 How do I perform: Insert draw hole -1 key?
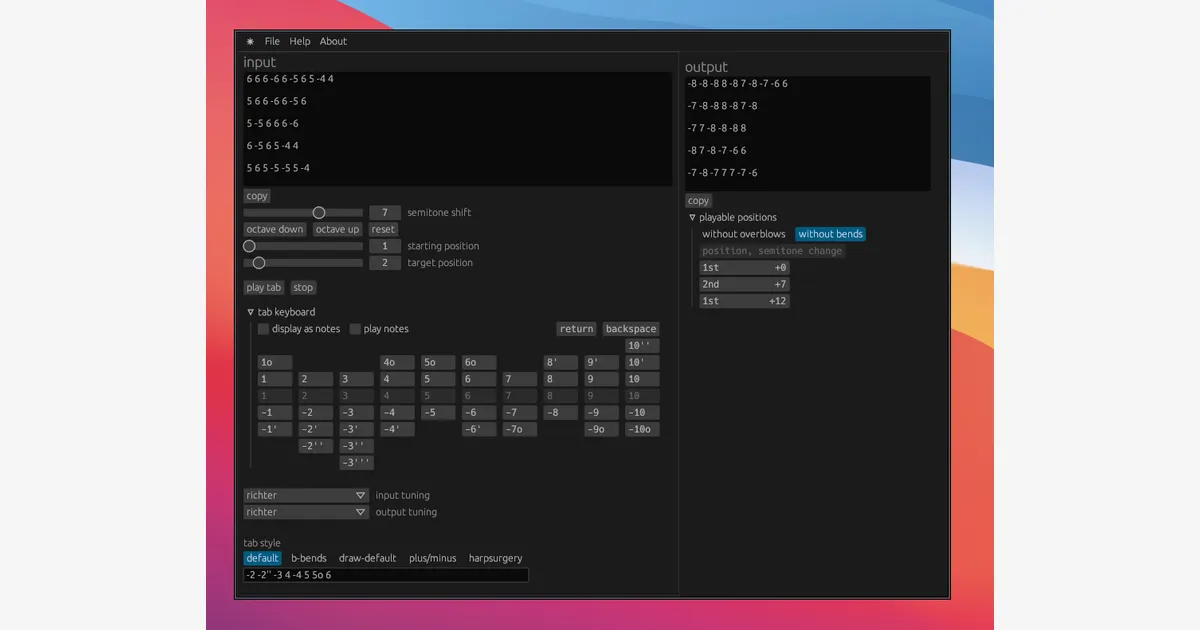click(275, 413)
